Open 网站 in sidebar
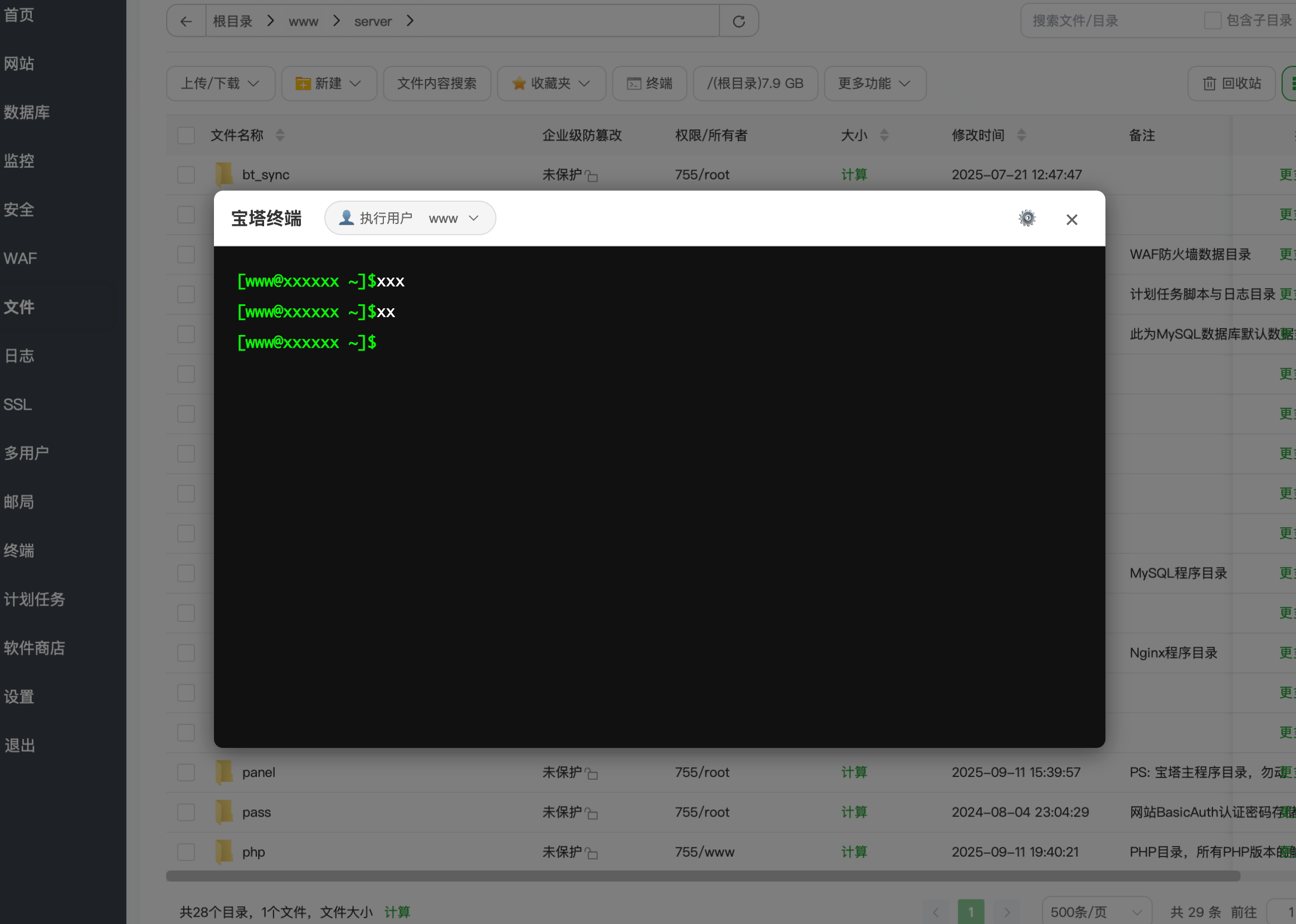 pyautogui.click(x=20, y=64)
